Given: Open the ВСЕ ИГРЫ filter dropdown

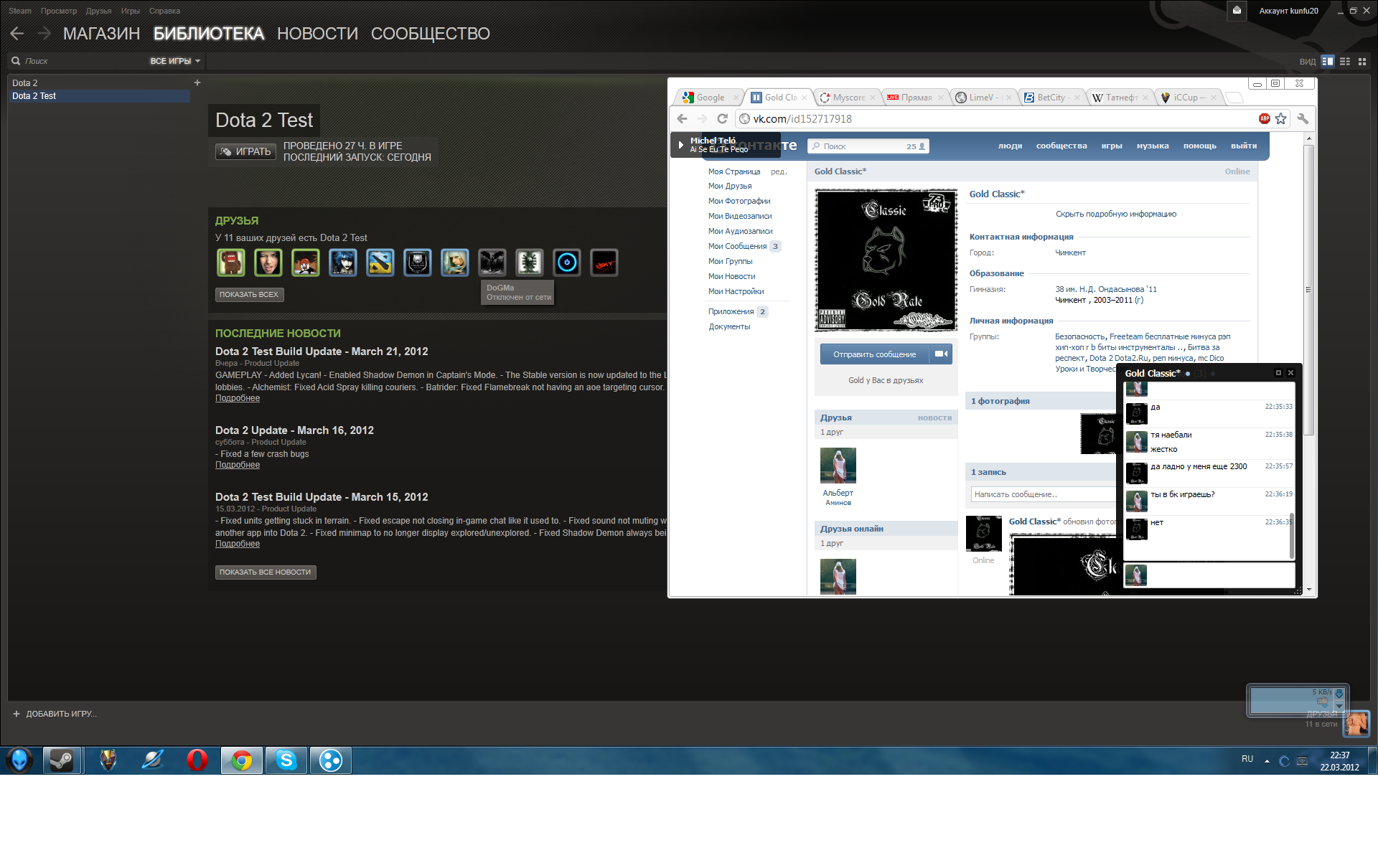Looking at the screenshot, I should coord(175,61).
